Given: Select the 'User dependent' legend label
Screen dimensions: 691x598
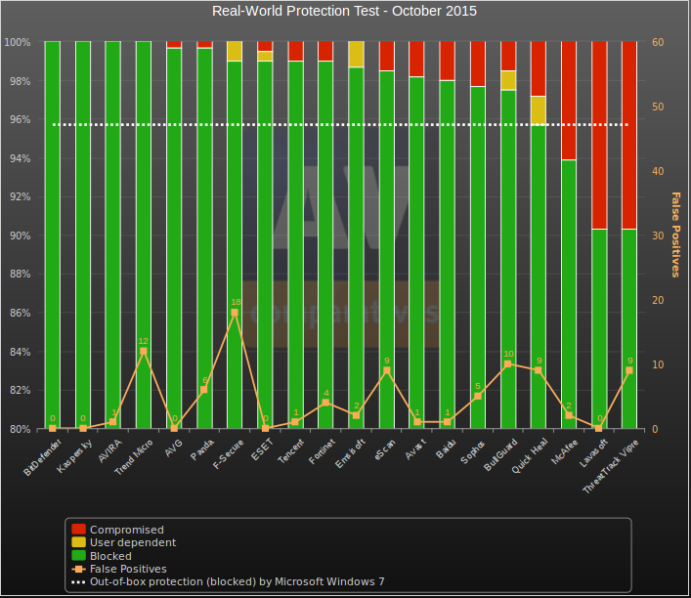Looking at the screenshot, I should (x=133, y=542).
